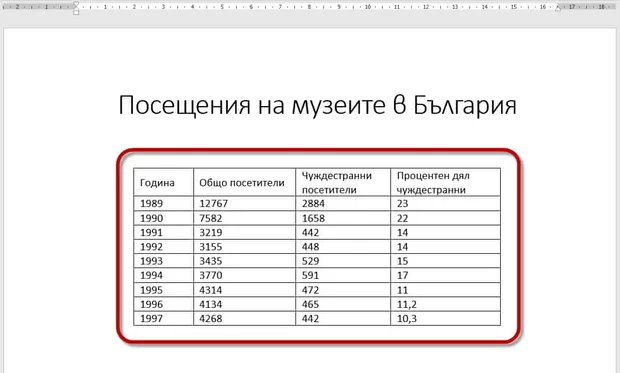Click the year cell '1994'
The width and height of the screenshot is (620, 373).
pos(164,275)
